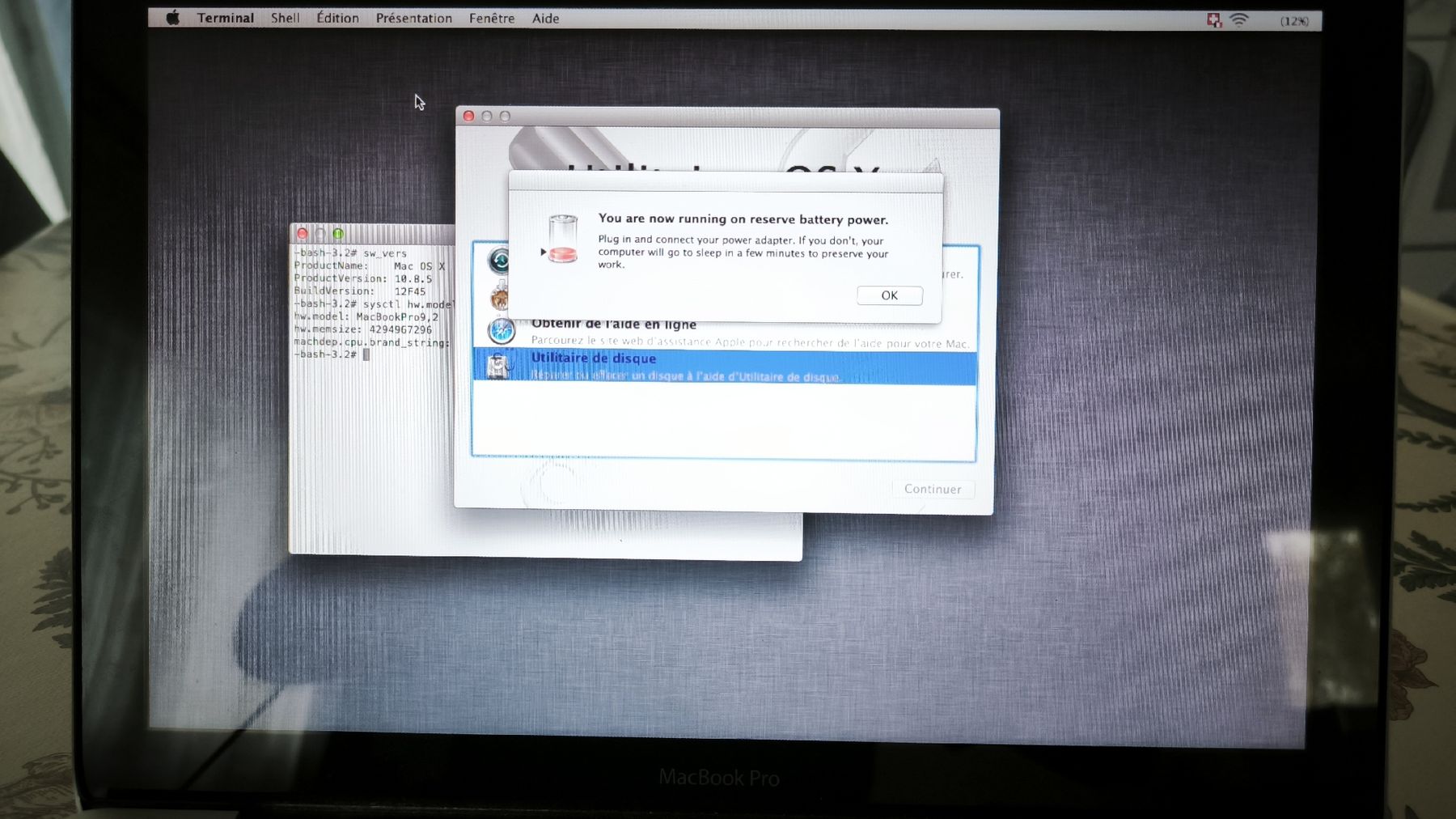This screenshot has width=1456, height=819.
Task: Click the "hw.memsize: 4294967296" line
Action: point(362,329)
